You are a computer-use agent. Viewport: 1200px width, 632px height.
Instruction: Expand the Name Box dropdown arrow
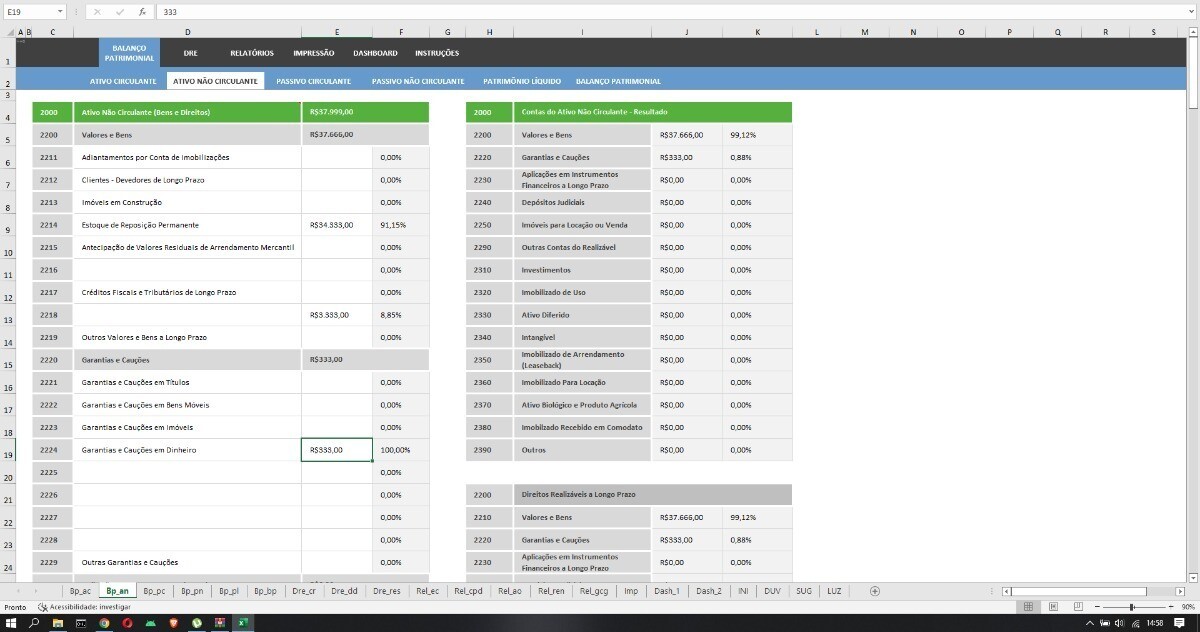[60, 12]
